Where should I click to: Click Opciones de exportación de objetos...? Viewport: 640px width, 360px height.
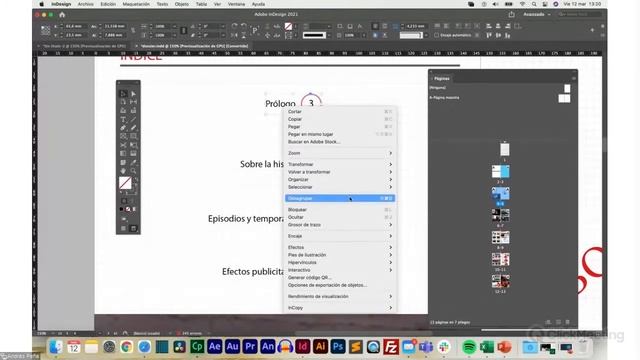(x=340, y=285)
